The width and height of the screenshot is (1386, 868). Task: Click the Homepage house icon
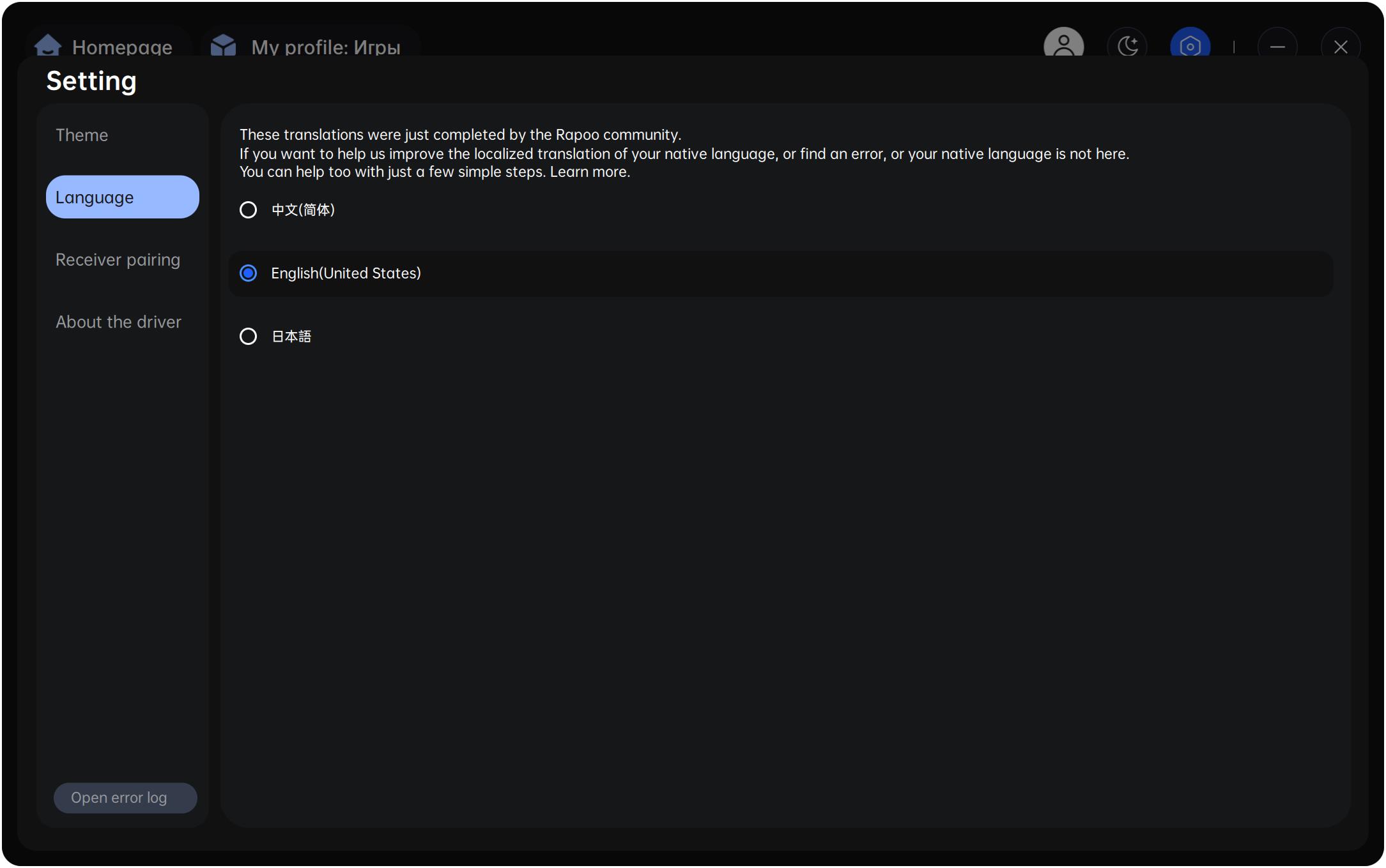coord(48,45)
